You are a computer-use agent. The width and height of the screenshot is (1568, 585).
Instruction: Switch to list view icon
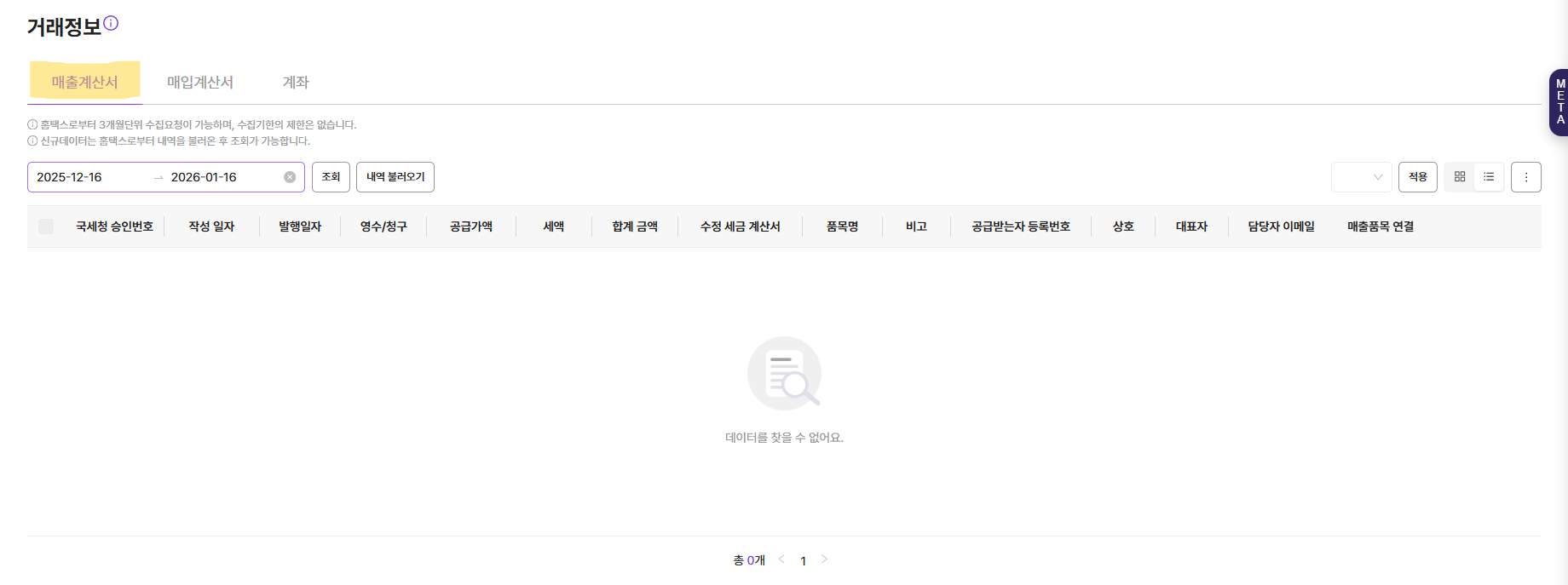pos(1489,177)
